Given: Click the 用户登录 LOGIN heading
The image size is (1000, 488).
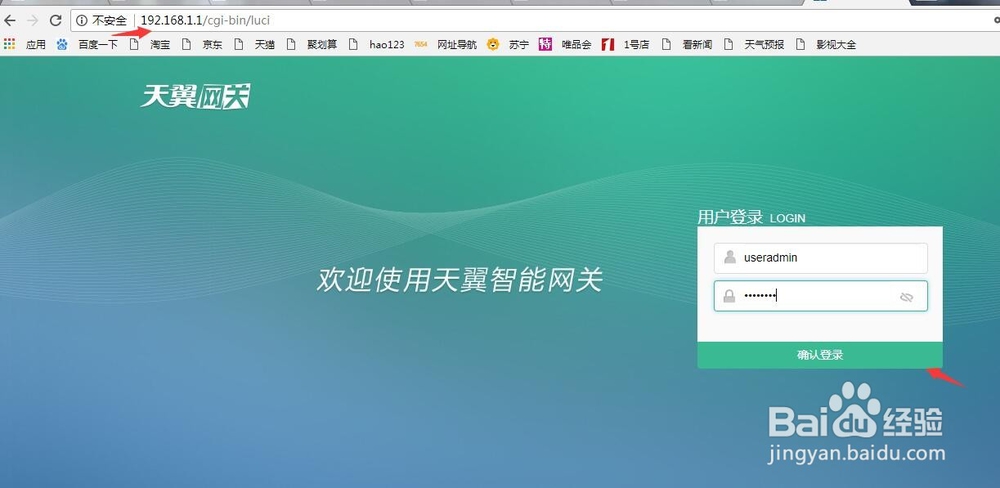Looking at the screenshot, I should click(x=751, y=218).
